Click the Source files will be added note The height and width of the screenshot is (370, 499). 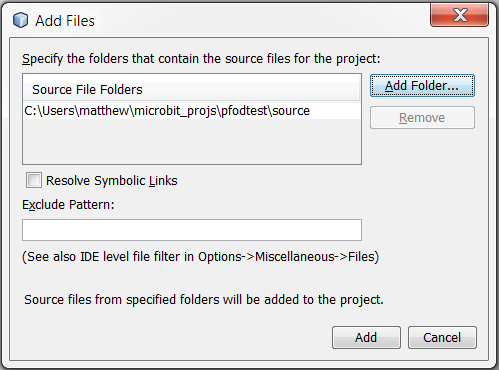204,300
